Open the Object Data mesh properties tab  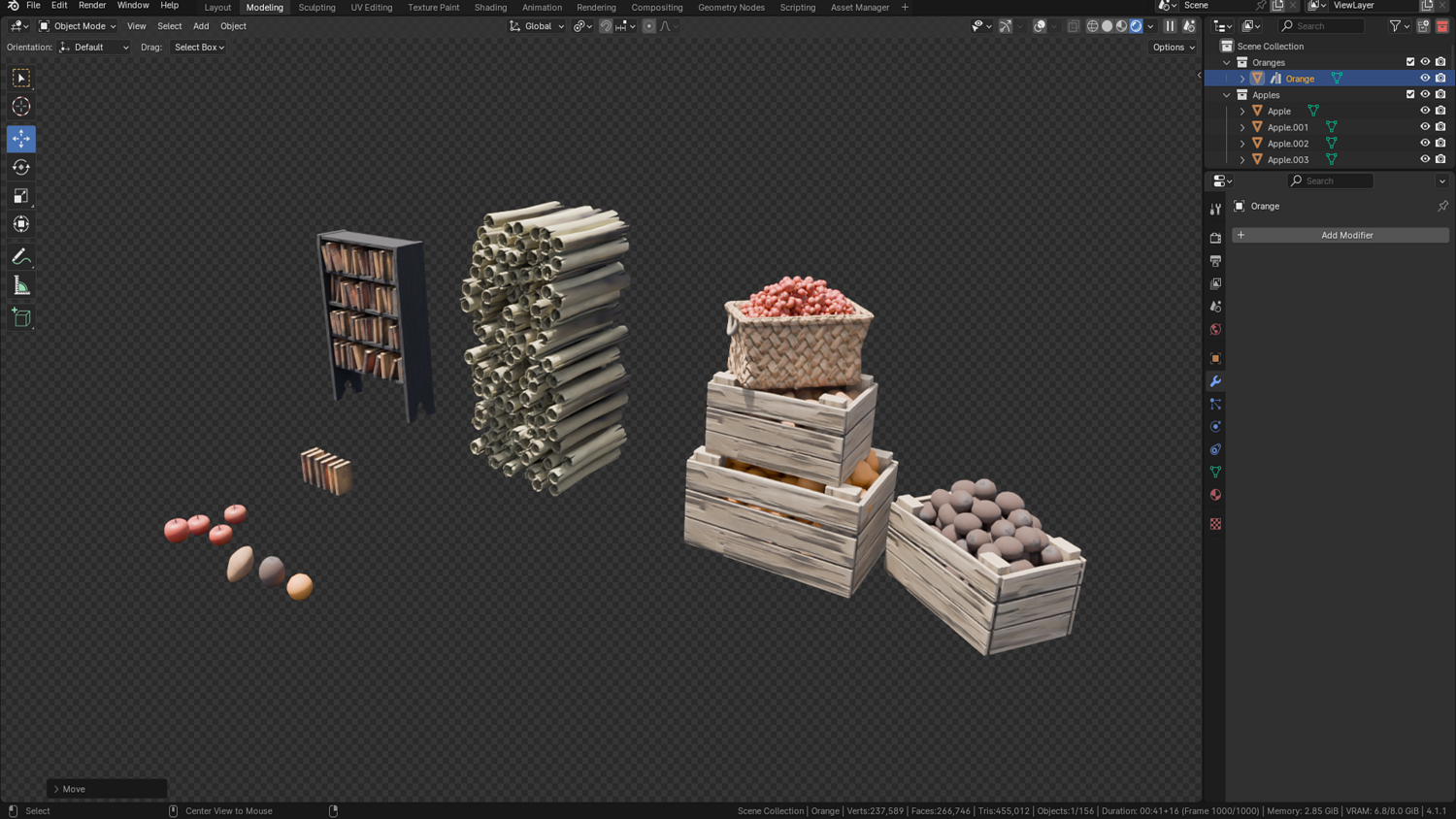pyautogui.click(x=1215, y=472)
